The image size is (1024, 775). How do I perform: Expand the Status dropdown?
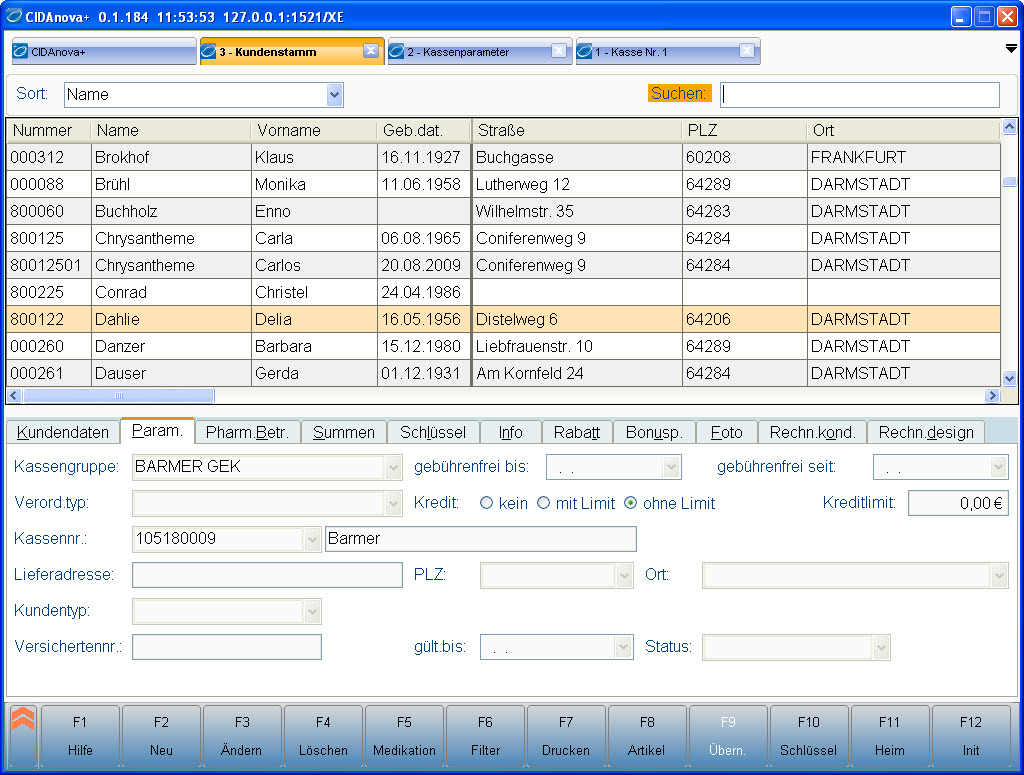(x=881, y=647)
